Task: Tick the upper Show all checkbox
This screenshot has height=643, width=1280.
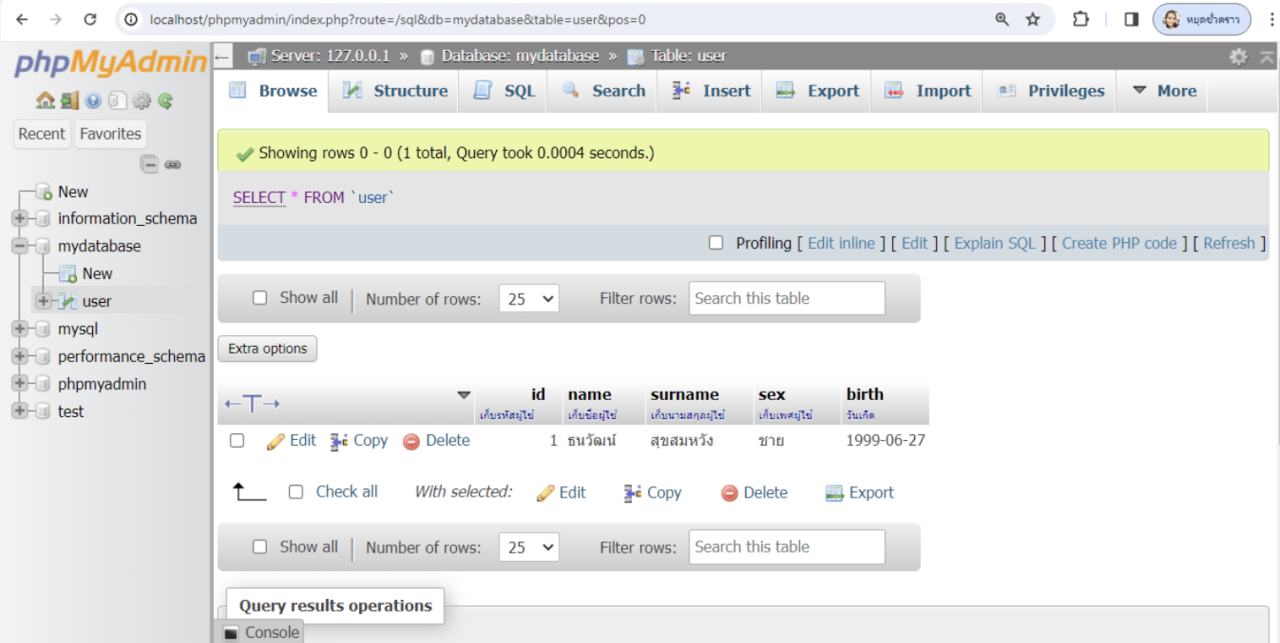Action: [260, 298]
